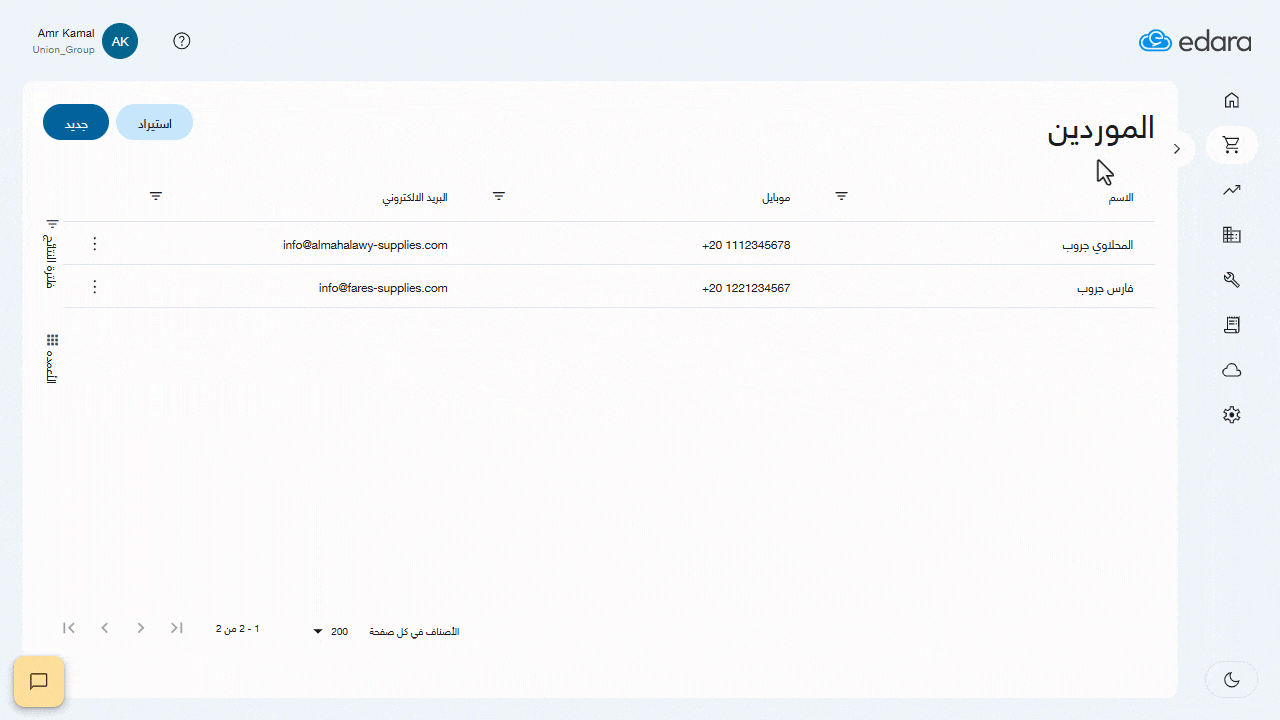Open the cloud icon in sidebar
This screenshot has width=1280, height=720.
click(1232, 370)
